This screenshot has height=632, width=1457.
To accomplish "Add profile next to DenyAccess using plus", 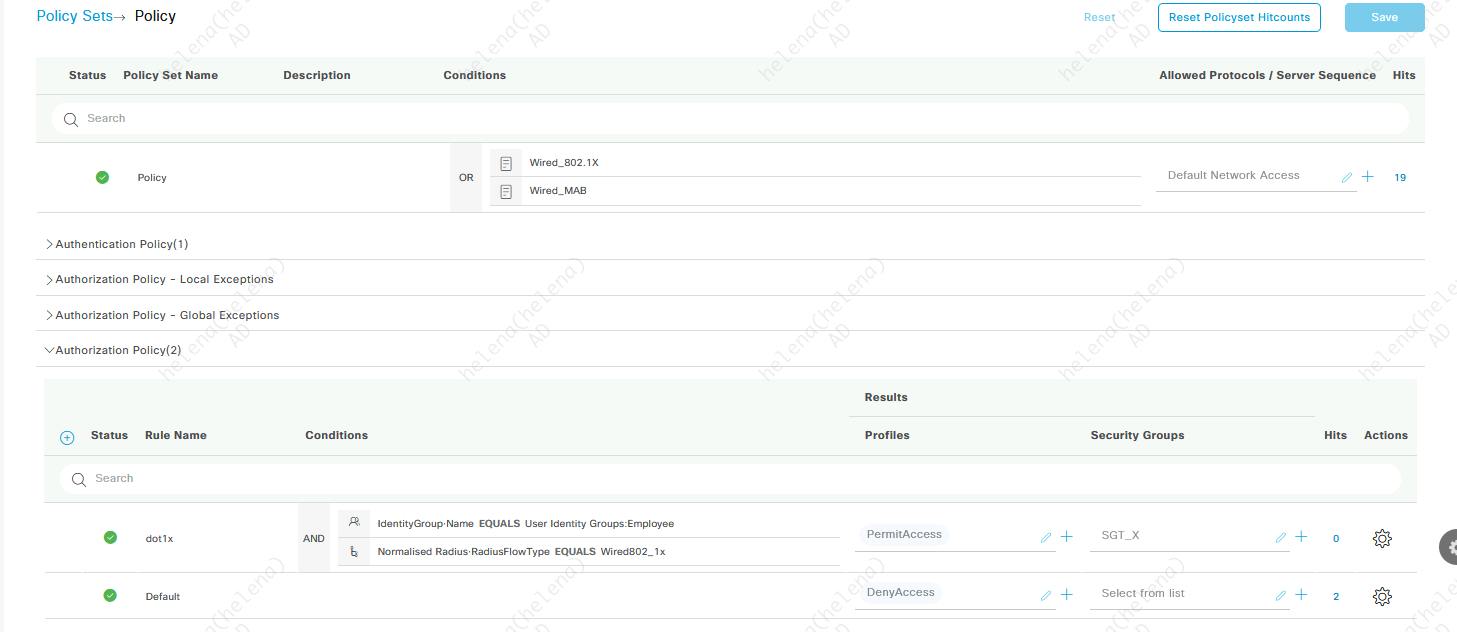I will [x=1066, y=594].
